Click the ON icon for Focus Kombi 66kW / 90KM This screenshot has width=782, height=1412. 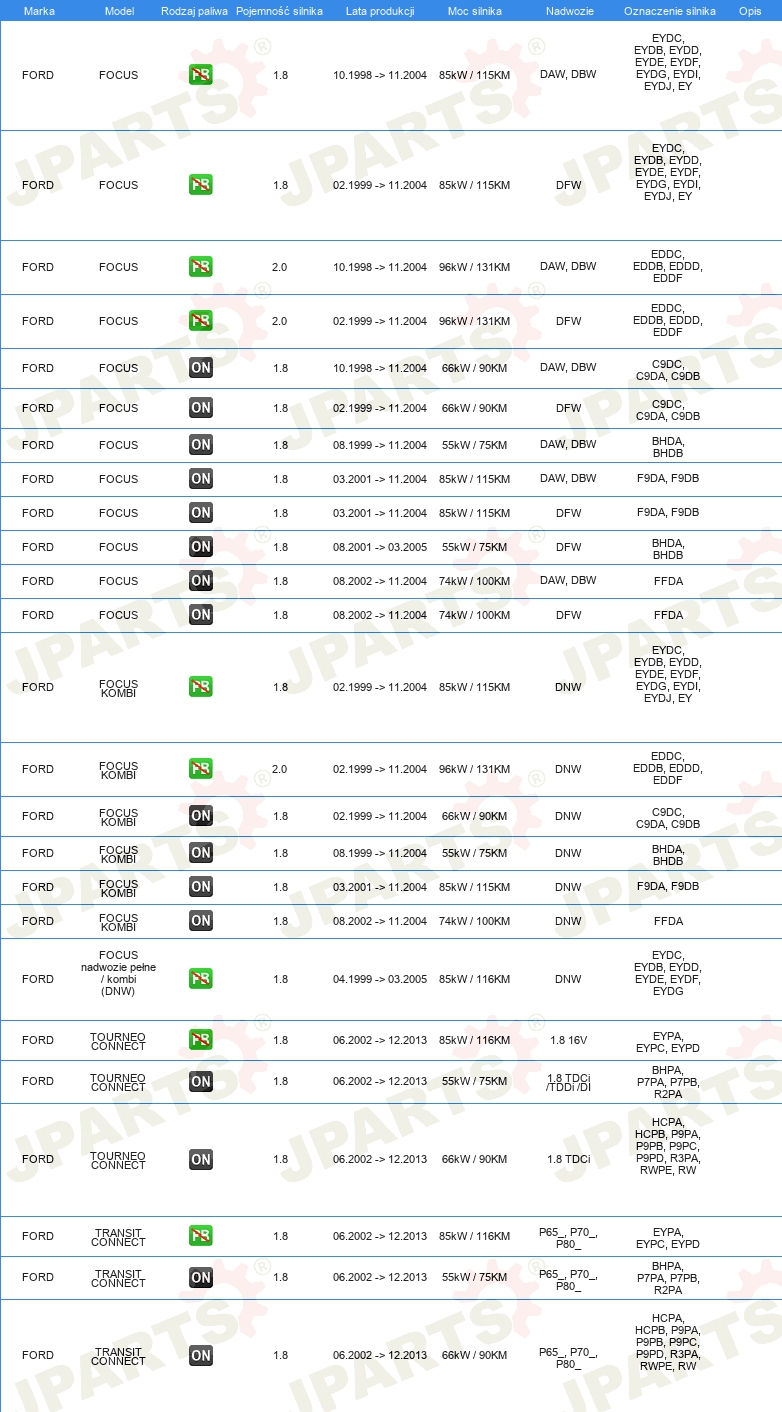pyautogui.click(x=201, y=816)
